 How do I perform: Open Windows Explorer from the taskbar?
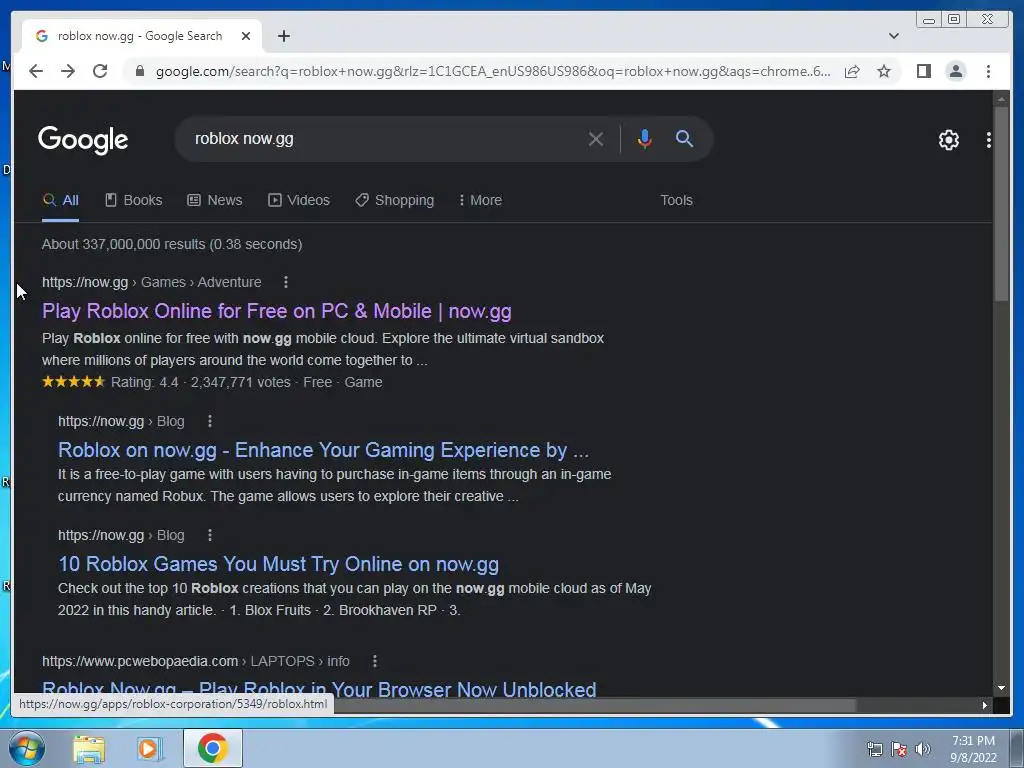pos(89,748)
